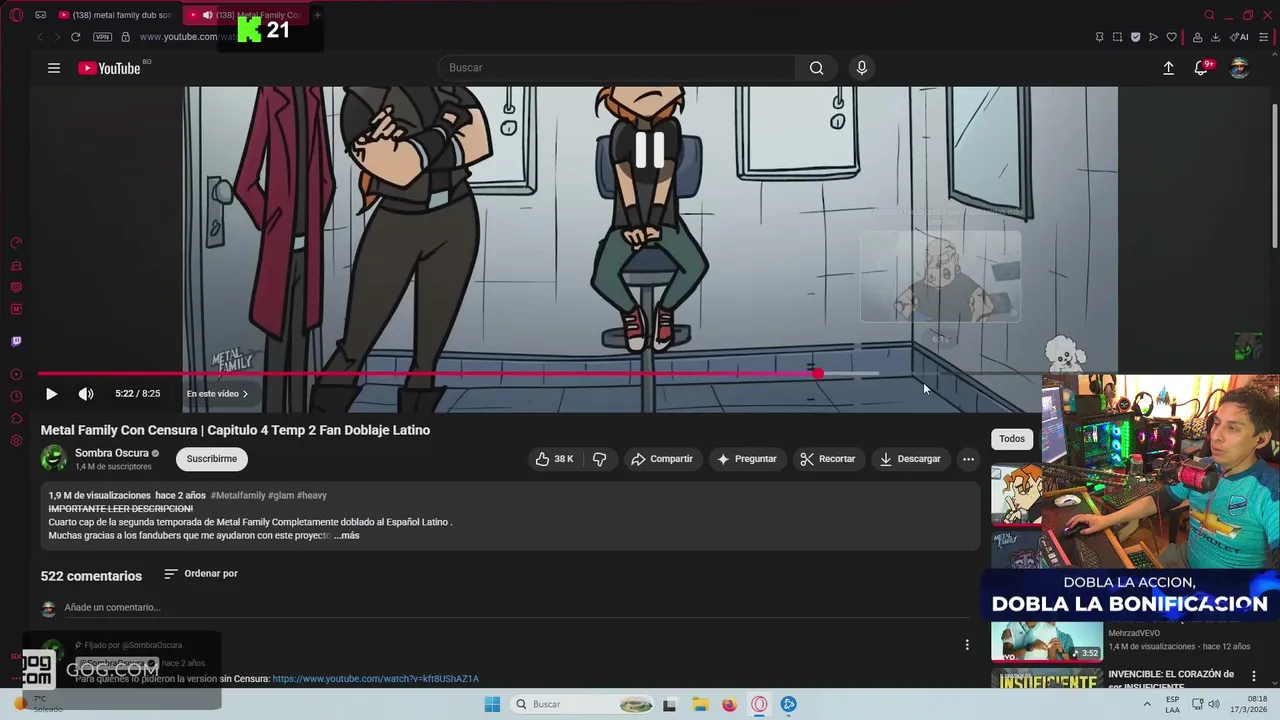Image resolution: width=1280 pixels, height=720 pixels.
Task: Expand description with '...más'
Action: [347, 536]
